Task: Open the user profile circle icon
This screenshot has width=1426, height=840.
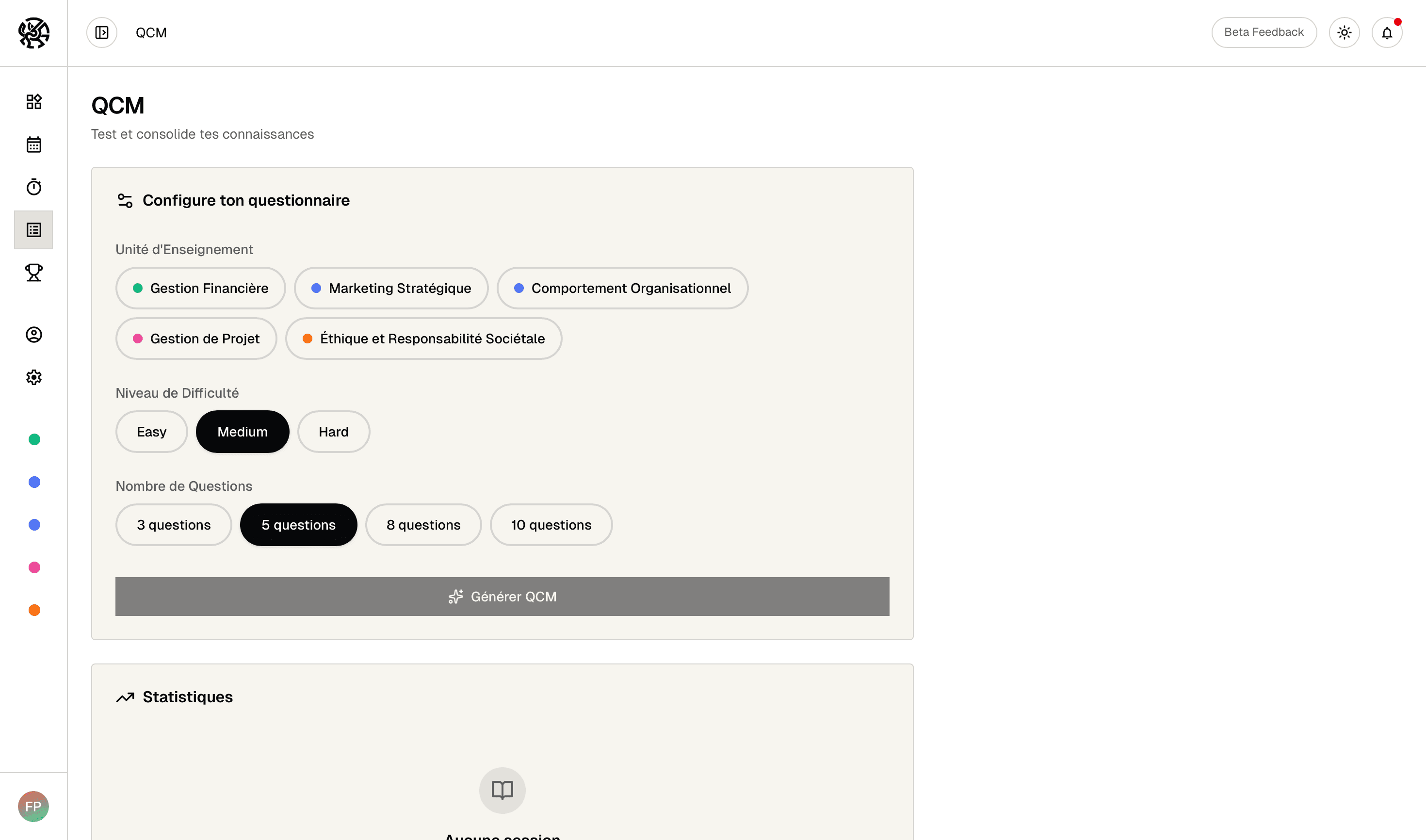Action: click(34, 335)
